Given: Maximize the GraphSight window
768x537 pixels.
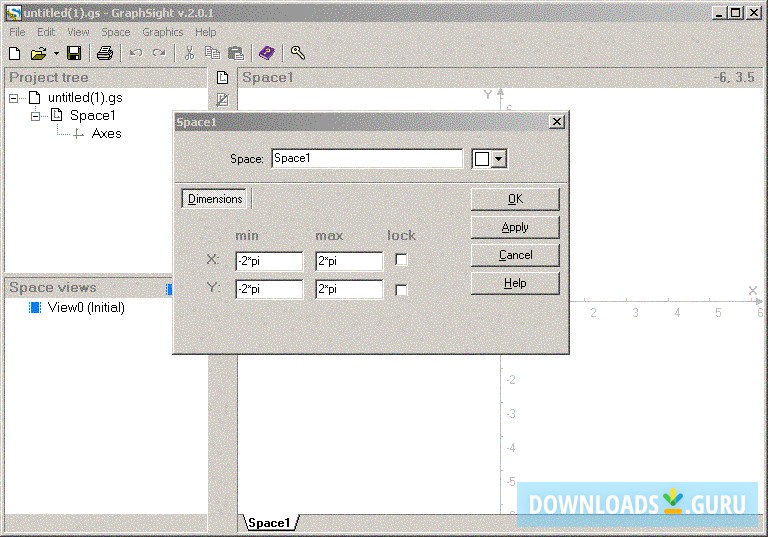Looking at the screenshot, I should [x=736, y=13].
